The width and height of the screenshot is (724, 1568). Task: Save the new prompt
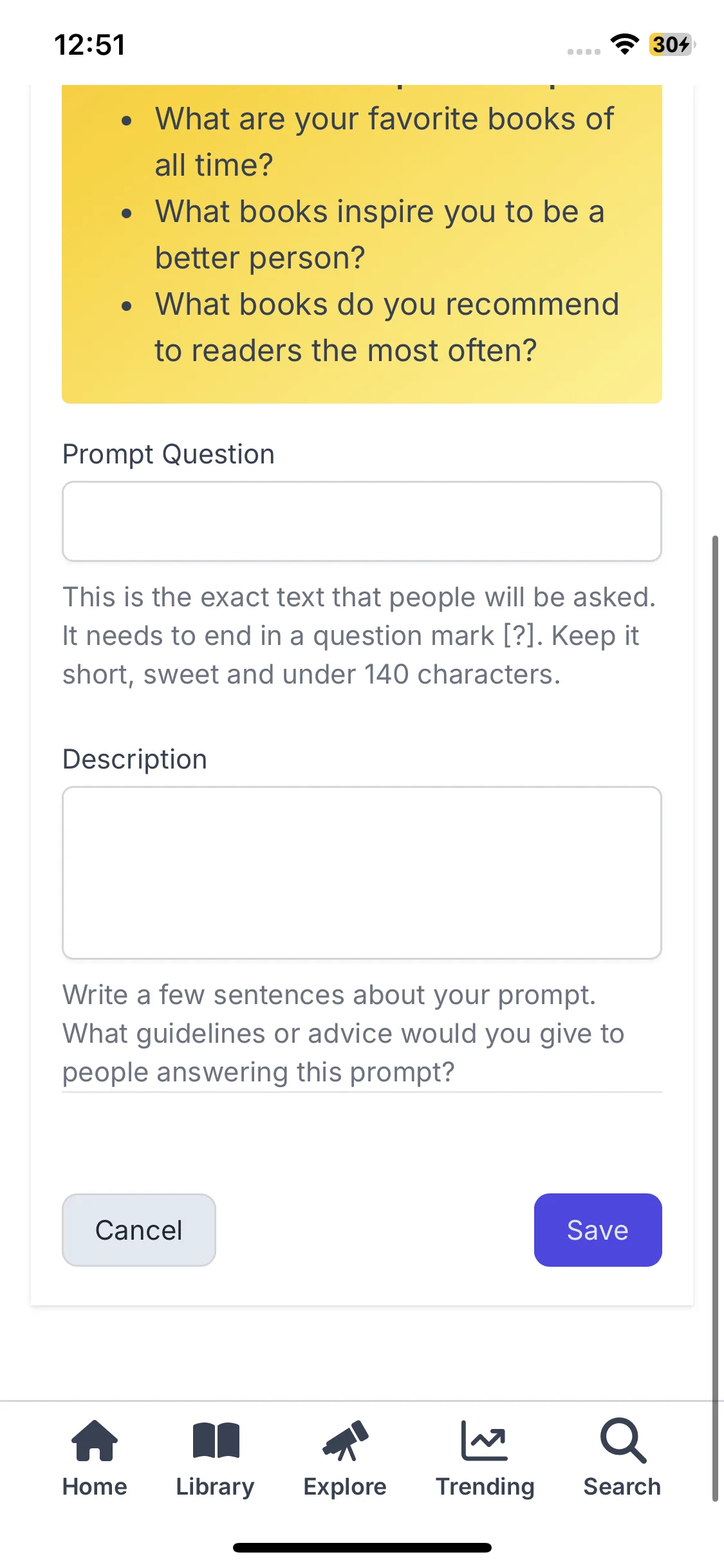pos(598,1230)
